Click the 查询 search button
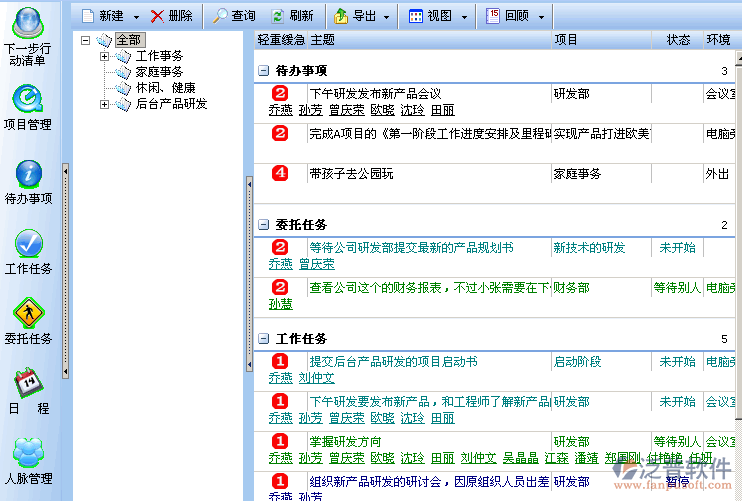The width and height of the screenshot is (742, 501). [x=233, y=16]
